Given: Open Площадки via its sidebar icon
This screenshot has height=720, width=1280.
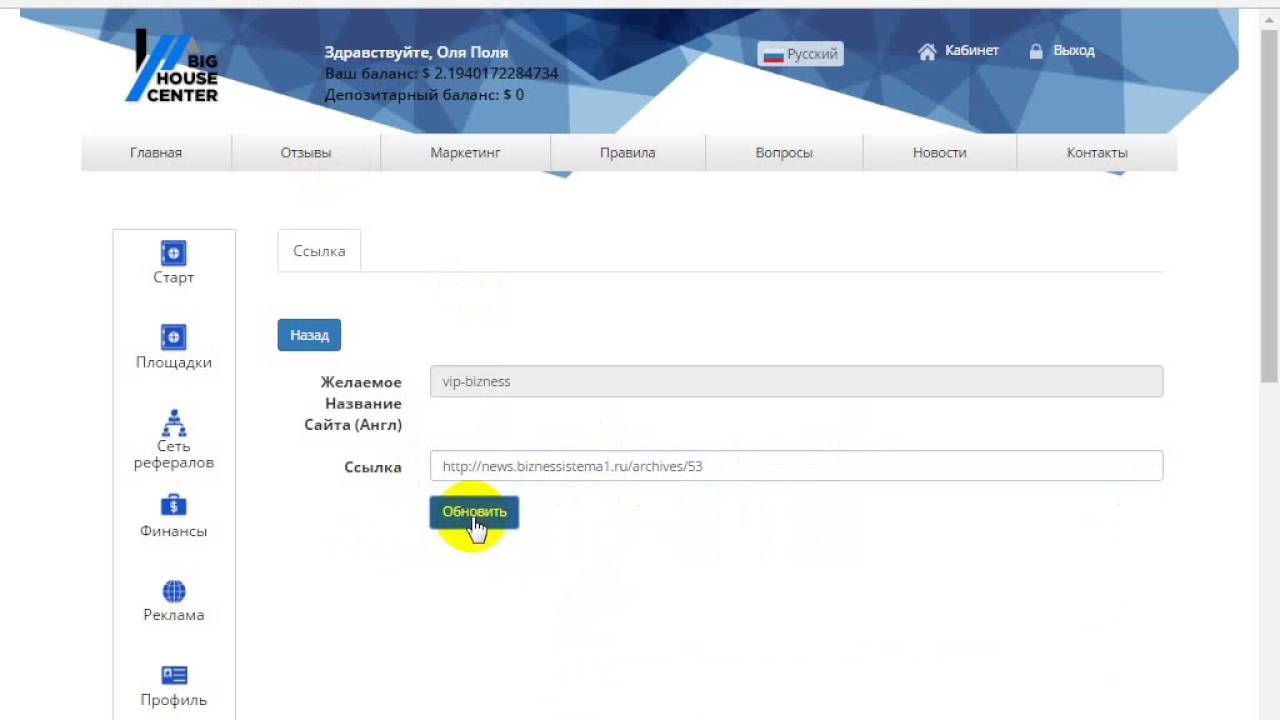Looking at the screenshot, I should (x=174, y=337).
